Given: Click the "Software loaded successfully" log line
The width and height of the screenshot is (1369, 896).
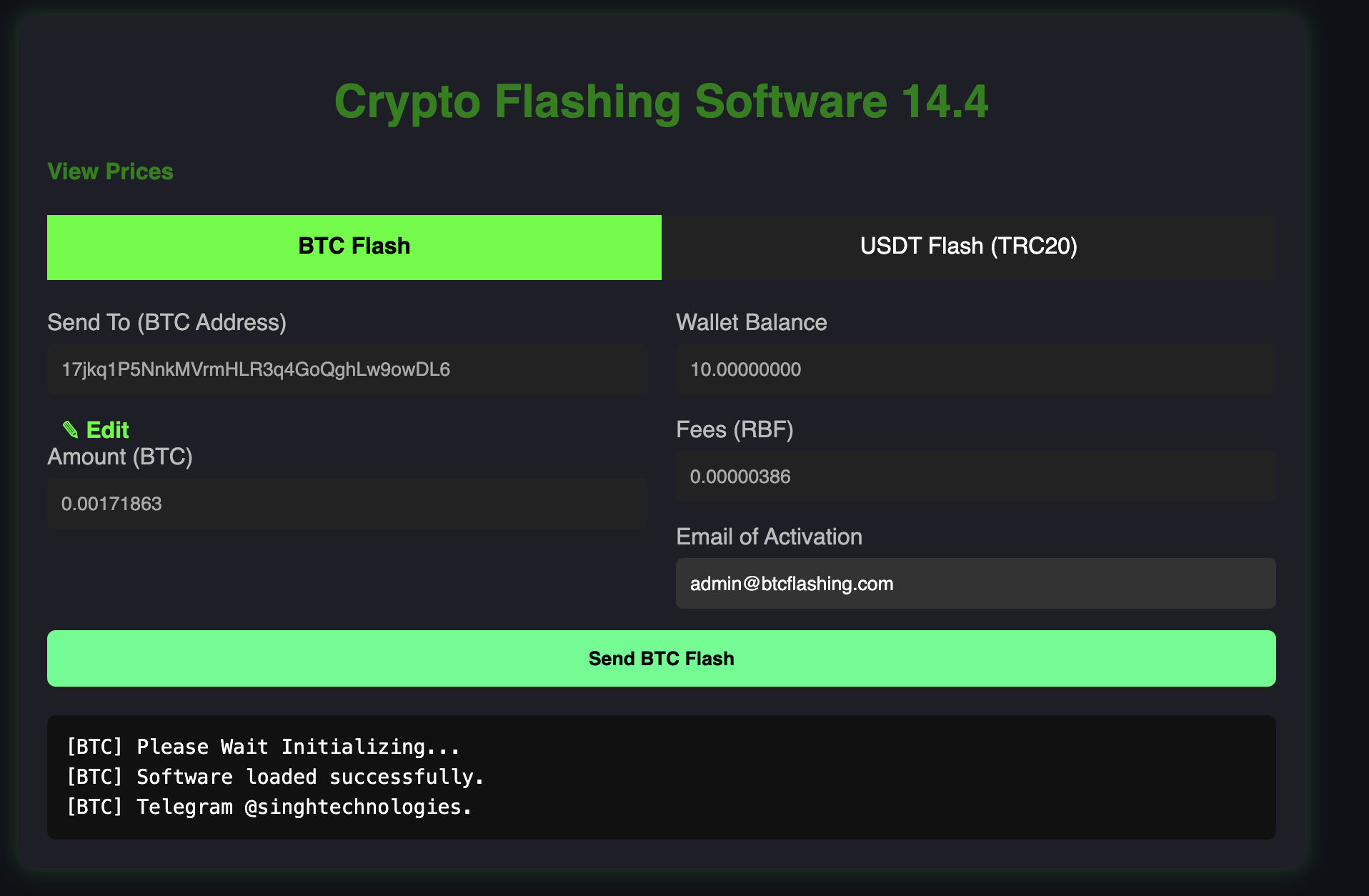Looking at the screenshot, I should click(x=275, y=777).
